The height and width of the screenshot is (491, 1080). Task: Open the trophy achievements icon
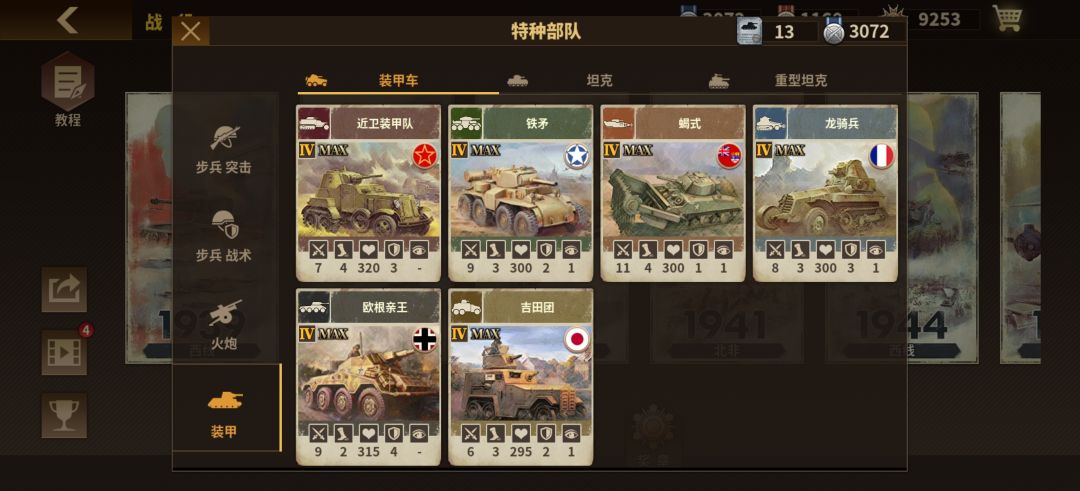tap(64, 415)
